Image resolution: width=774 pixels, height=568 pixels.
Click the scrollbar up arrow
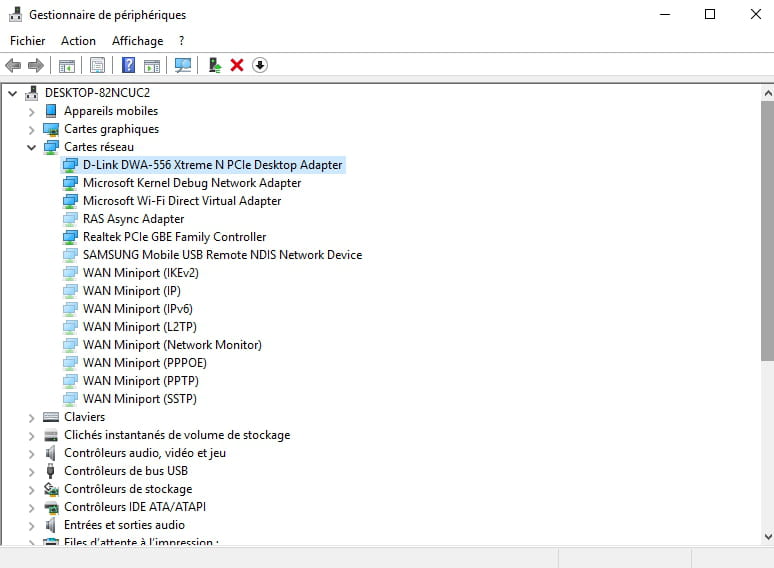point(768,93)
